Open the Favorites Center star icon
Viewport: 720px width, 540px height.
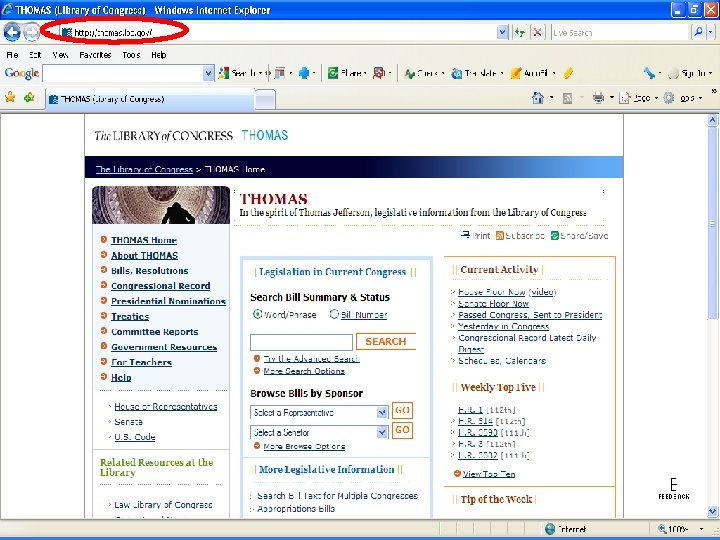pos(10,97)
